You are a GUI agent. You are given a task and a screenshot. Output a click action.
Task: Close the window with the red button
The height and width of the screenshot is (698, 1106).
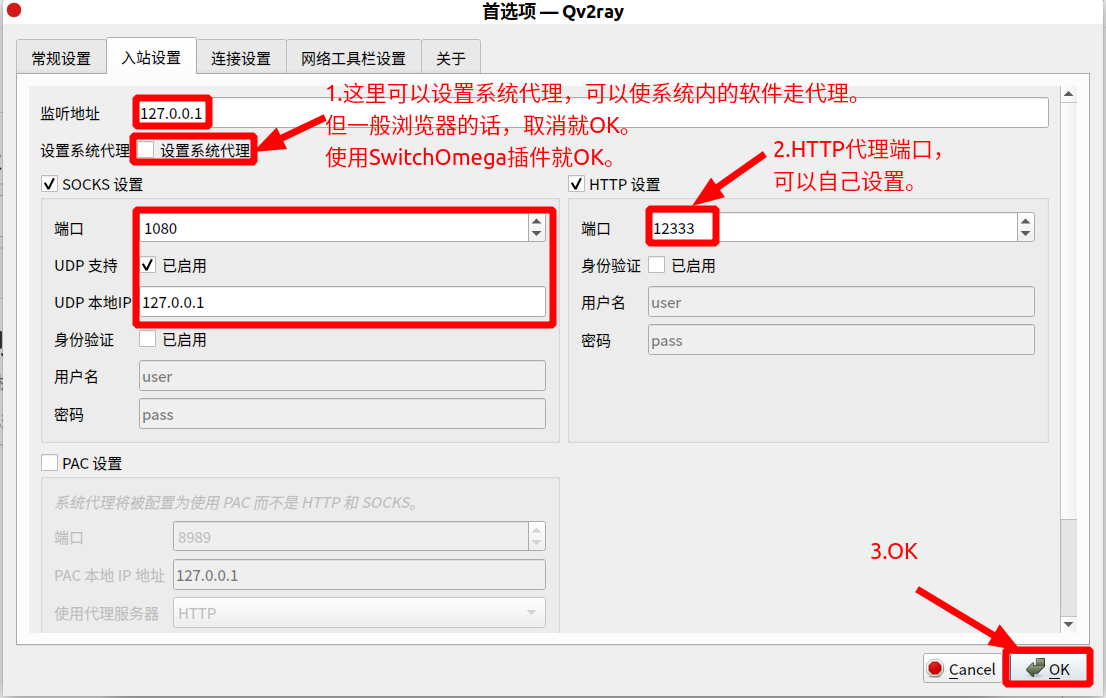(13, 10)
